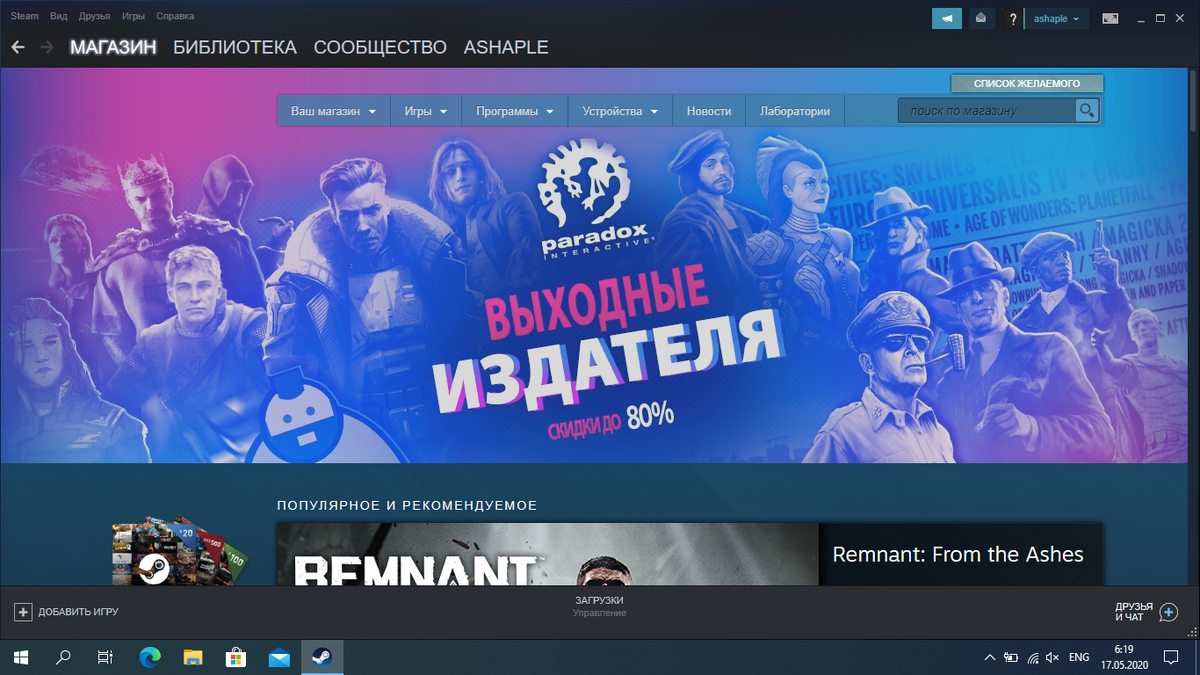Click the Популярное и рекомендуемое heading
The width and height of the screenshot is (1200, 675).
407,505
